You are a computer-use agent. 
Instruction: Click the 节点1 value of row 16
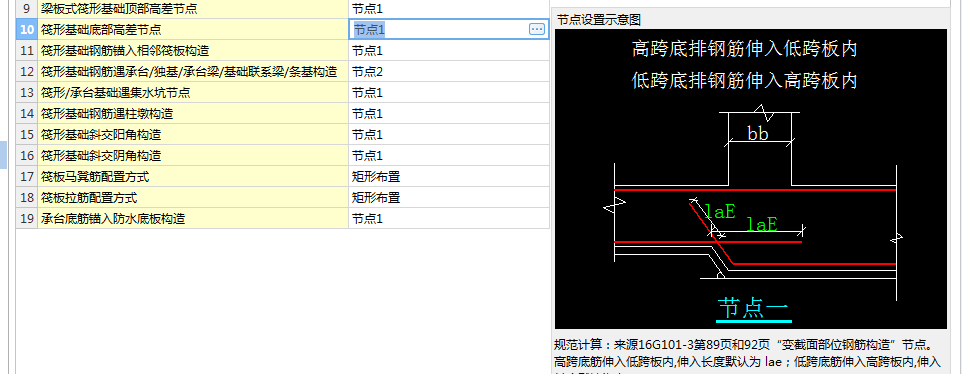448,155
